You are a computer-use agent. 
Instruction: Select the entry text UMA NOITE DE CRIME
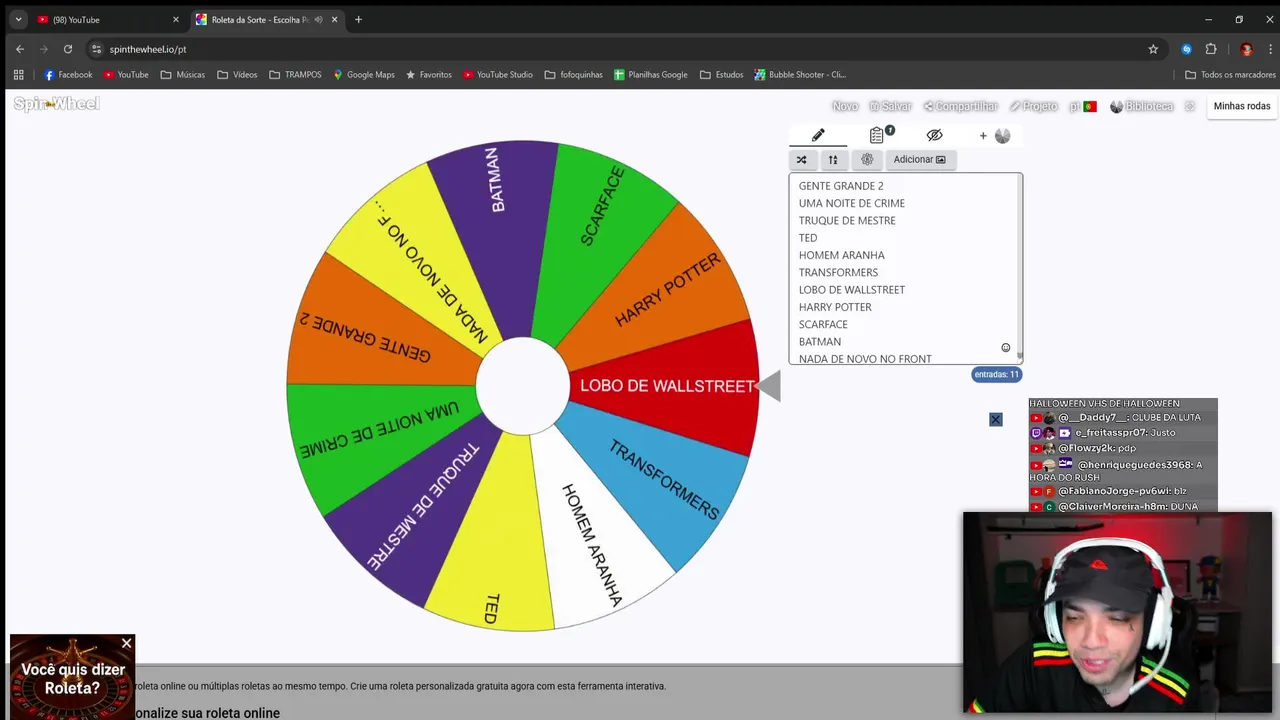coord(852,203)
